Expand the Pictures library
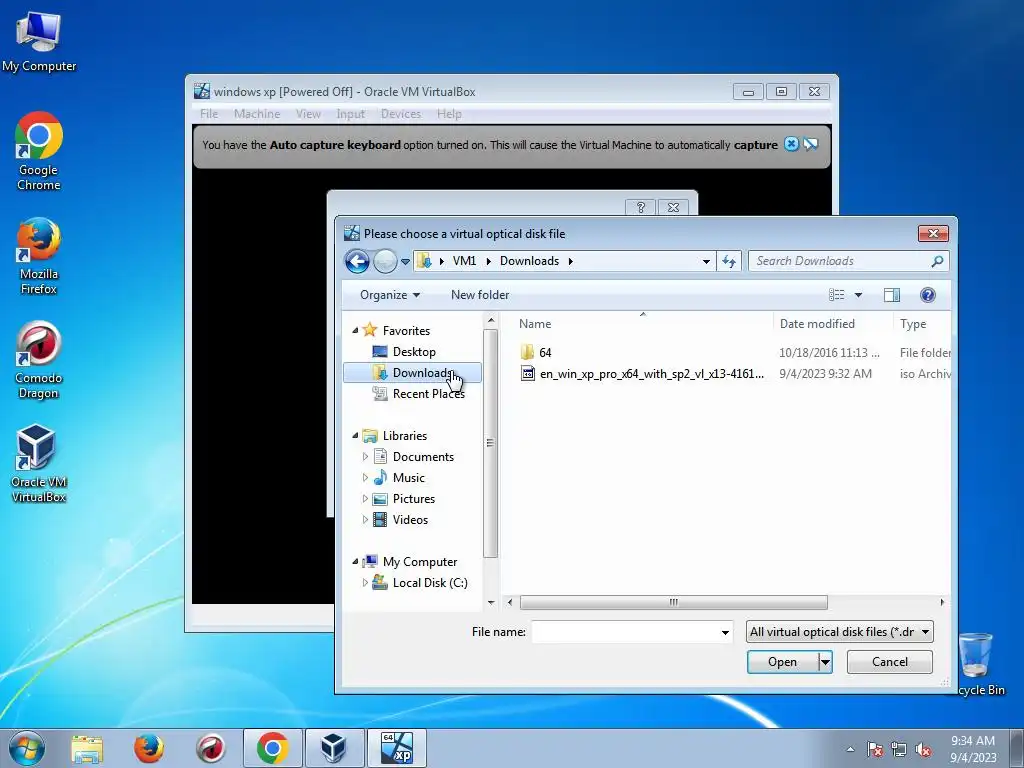Viewport: 1024px width, 768px height. (365, 498)
